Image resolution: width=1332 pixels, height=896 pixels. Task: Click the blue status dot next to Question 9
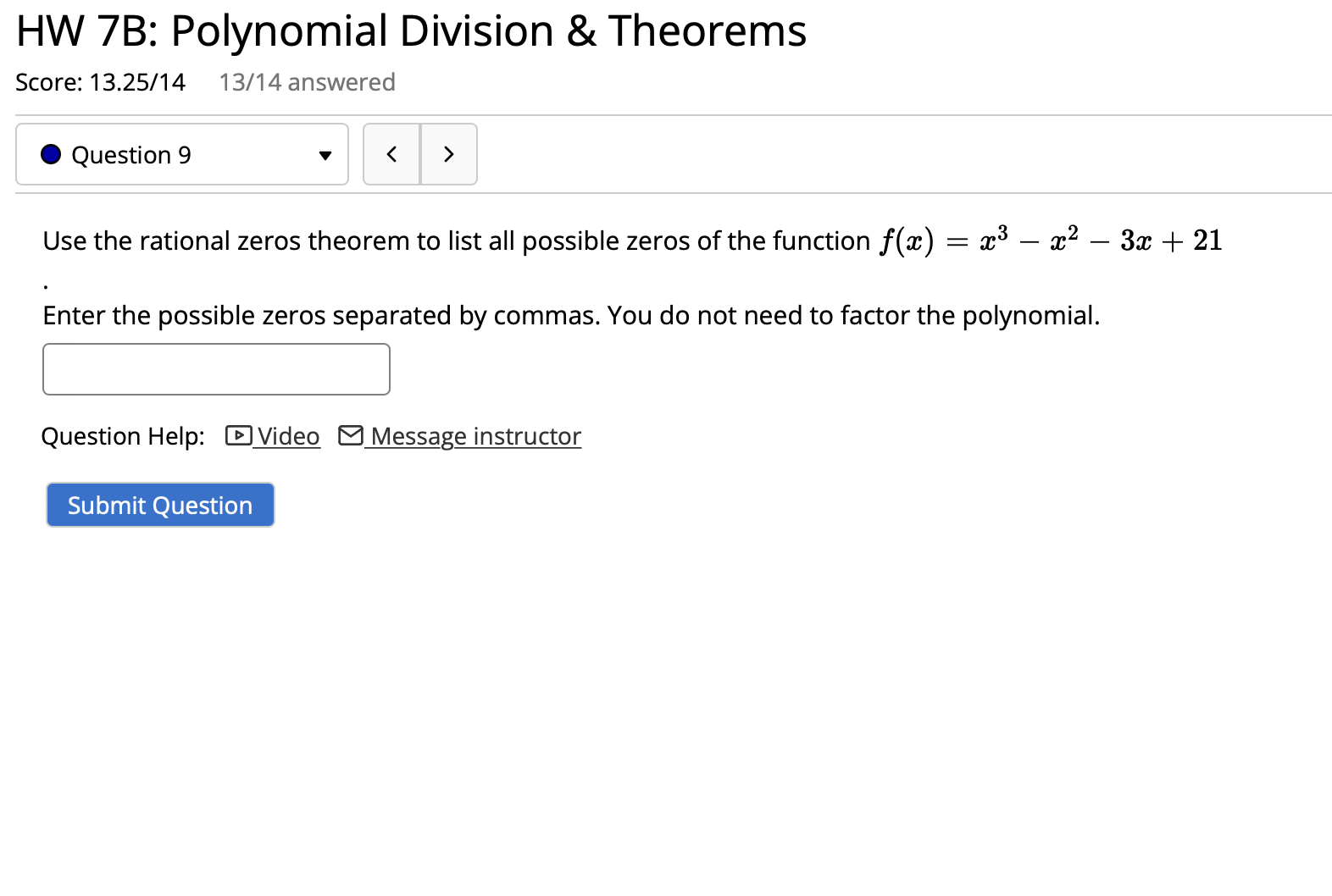click(x=51, y=154)
